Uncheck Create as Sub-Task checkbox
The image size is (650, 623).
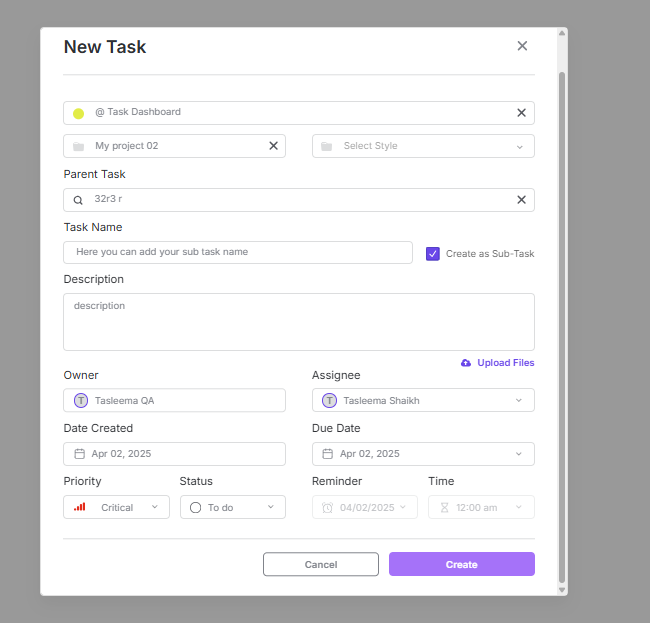[433, 254]
